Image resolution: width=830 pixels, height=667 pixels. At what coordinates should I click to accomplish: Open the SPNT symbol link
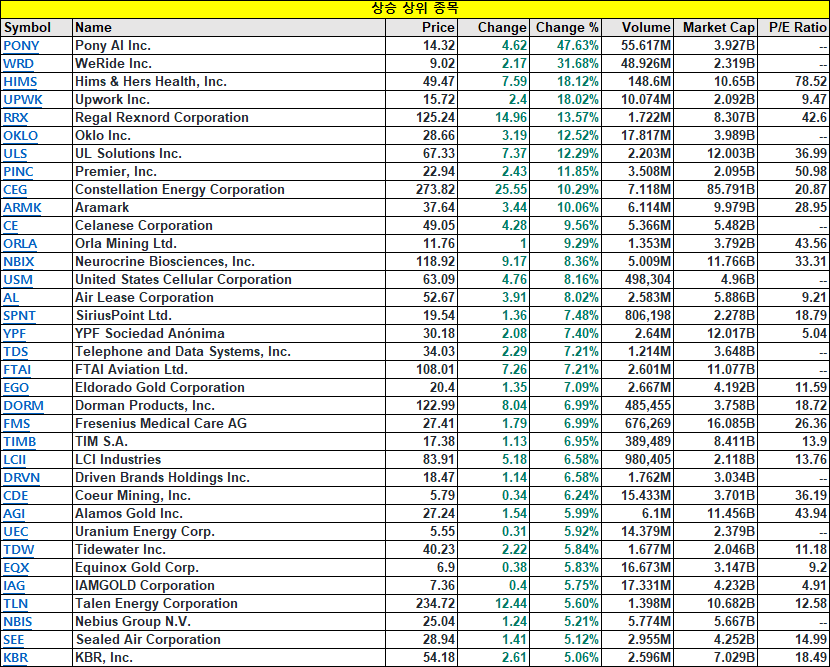click(20, 316)
